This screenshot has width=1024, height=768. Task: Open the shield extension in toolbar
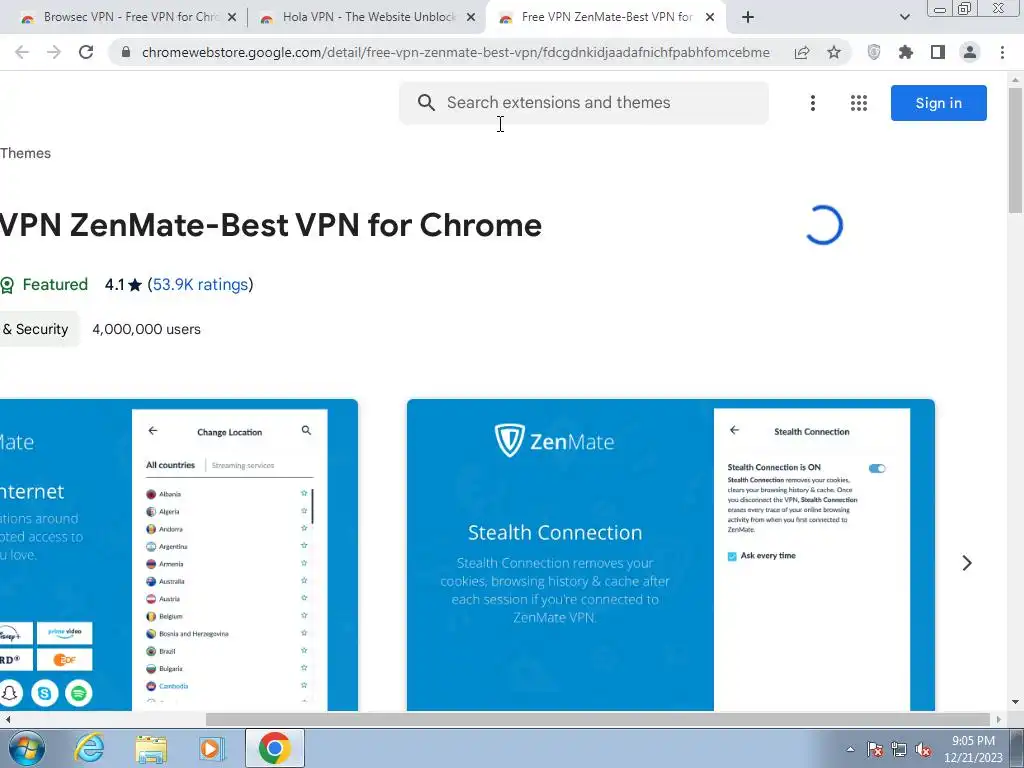click(874, 52)
